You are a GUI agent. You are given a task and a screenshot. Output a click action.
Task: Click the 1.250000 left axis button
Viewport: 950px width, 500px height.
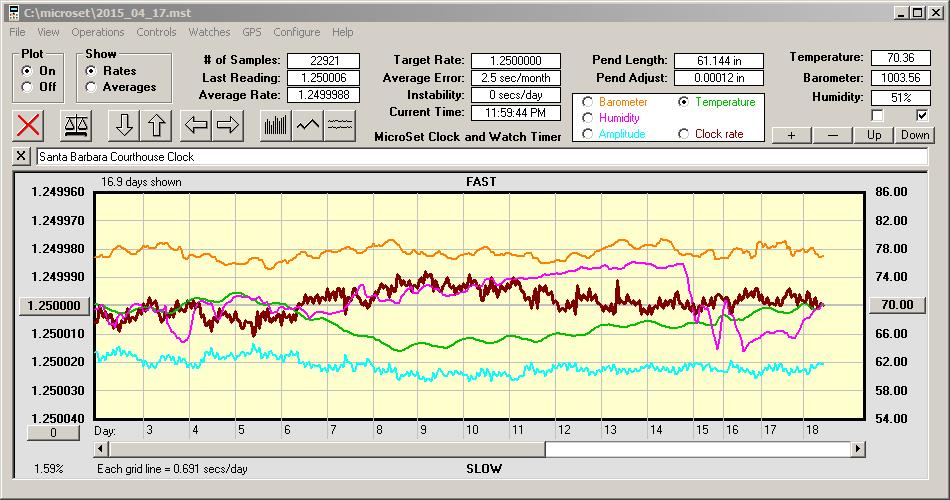(x=55, y=305)
